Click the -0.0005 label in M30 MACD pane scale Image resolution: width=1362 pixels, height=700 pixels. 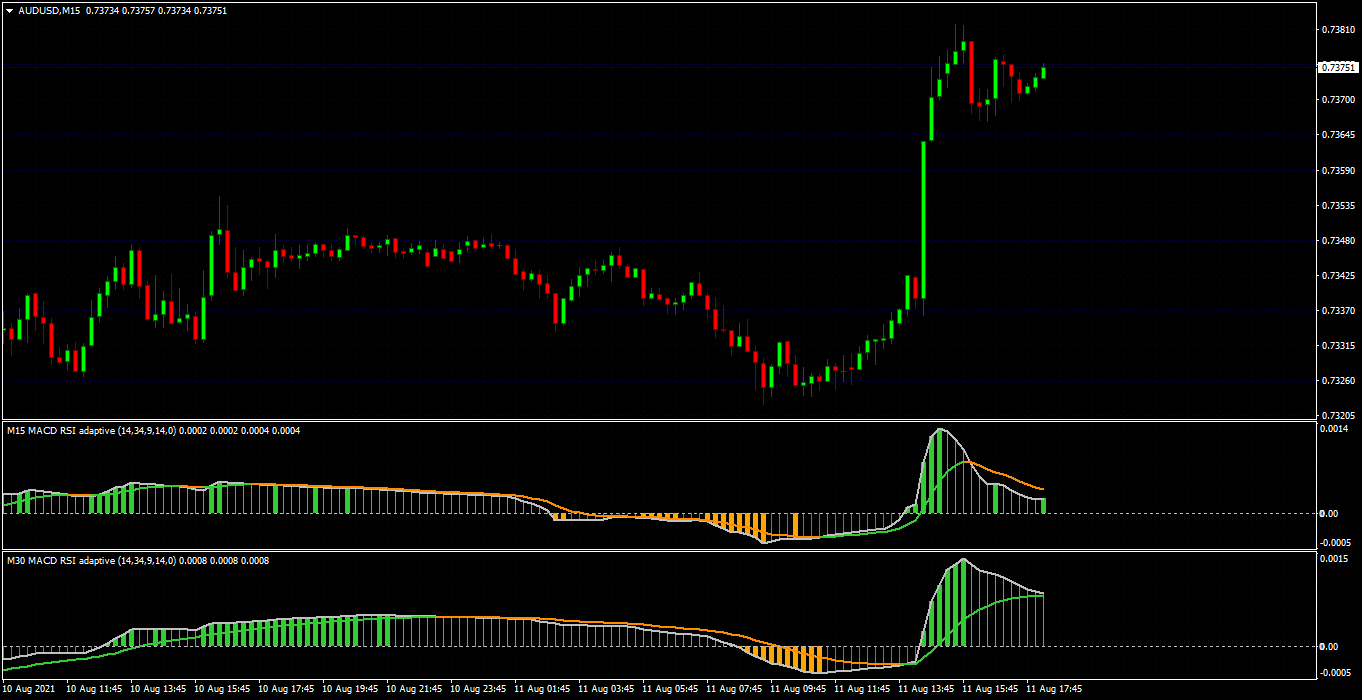[1336, 673]
